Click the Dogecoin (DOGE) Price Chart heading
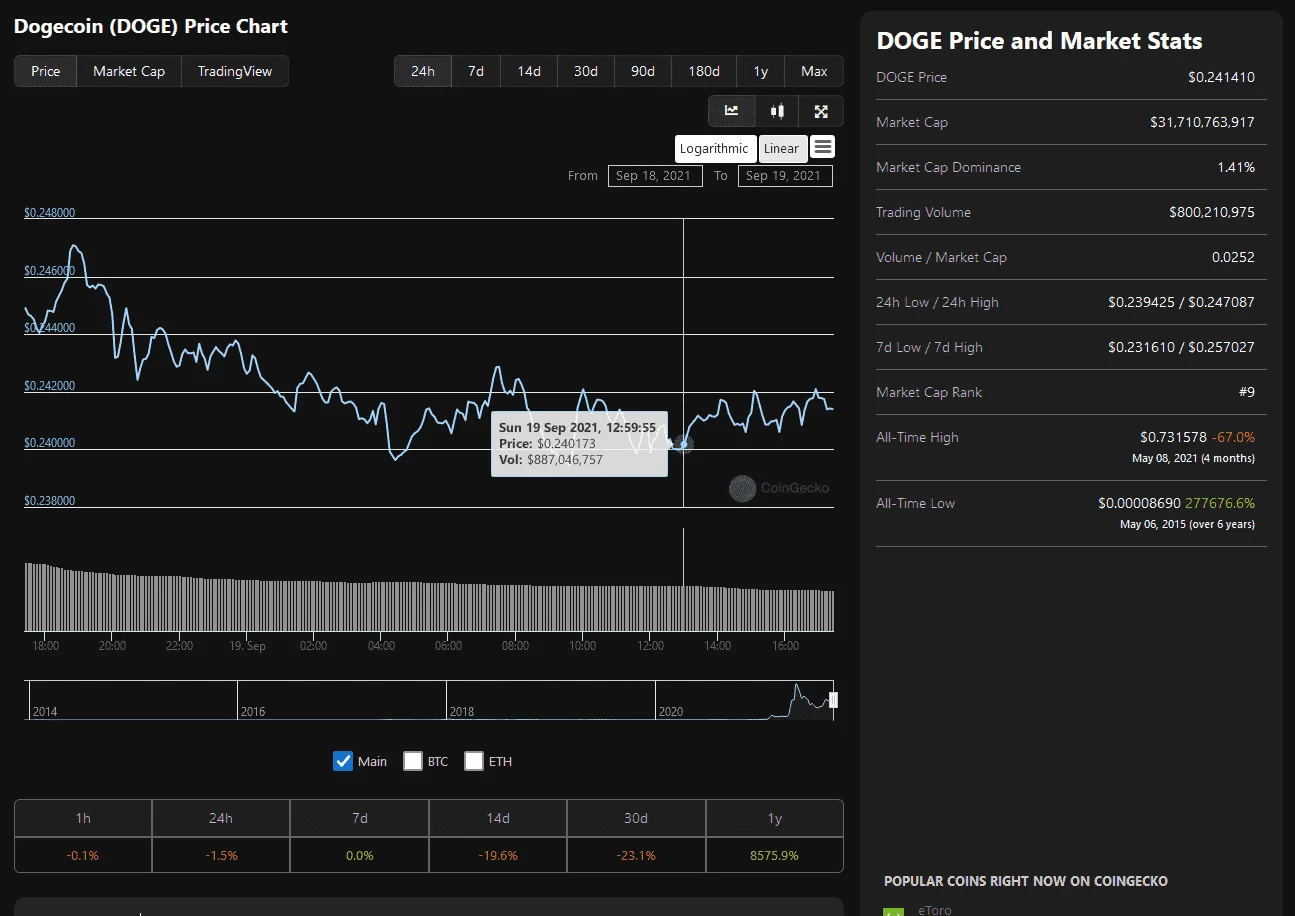This screenshot has width=1295, height=916. (151, 26)
